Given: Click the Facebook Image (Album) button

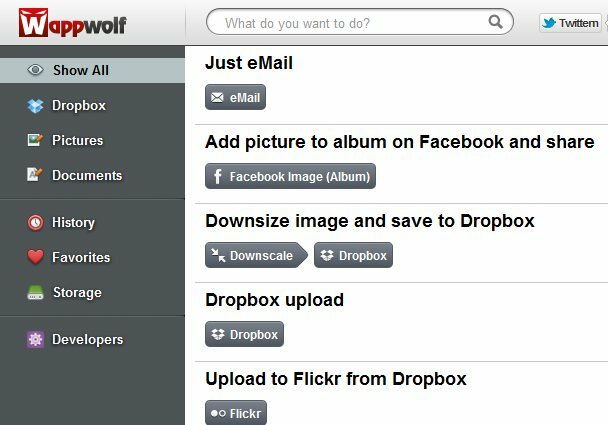Looking at the screenshot, I should [x=290, y=176].
